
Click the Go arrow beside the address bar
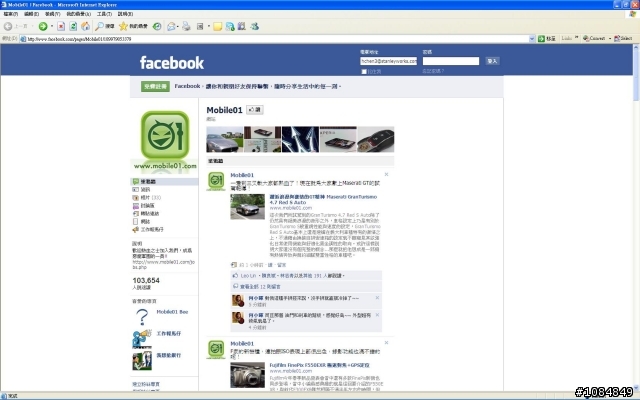tap(547, 38)
